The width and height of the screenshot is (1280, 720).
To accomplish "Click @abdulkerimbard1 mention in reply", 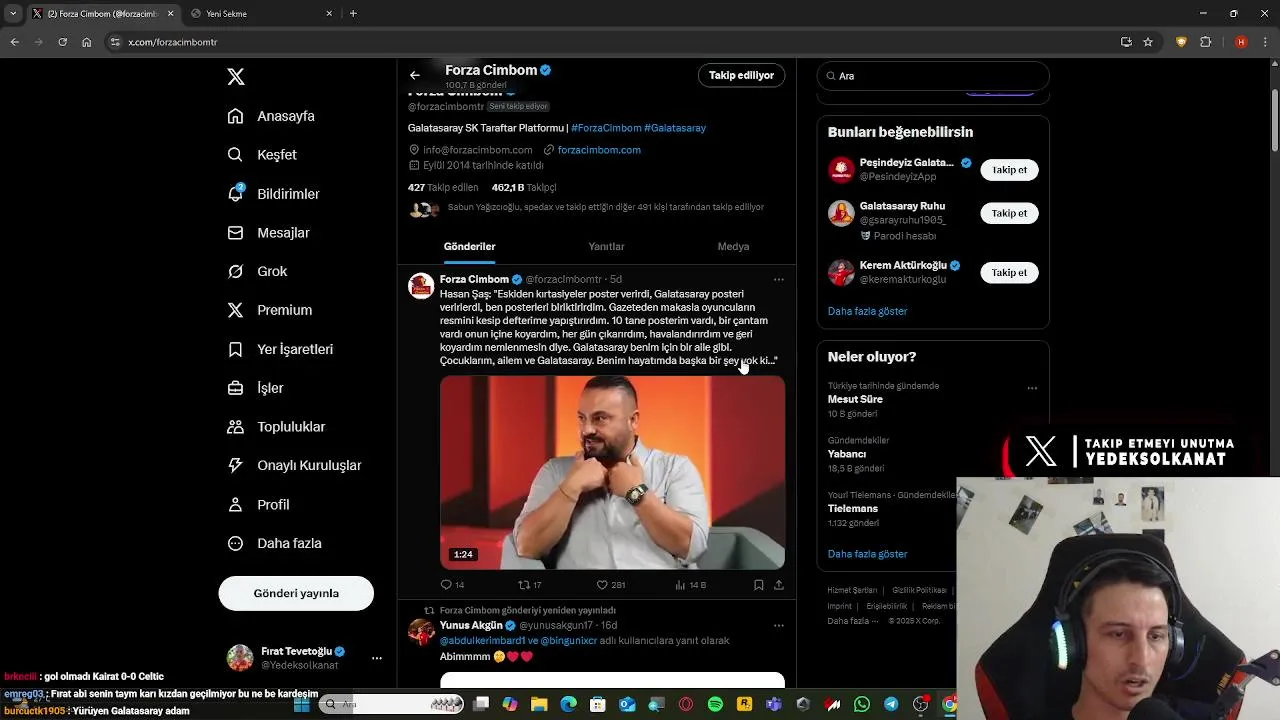I will [x=482, y=641].
